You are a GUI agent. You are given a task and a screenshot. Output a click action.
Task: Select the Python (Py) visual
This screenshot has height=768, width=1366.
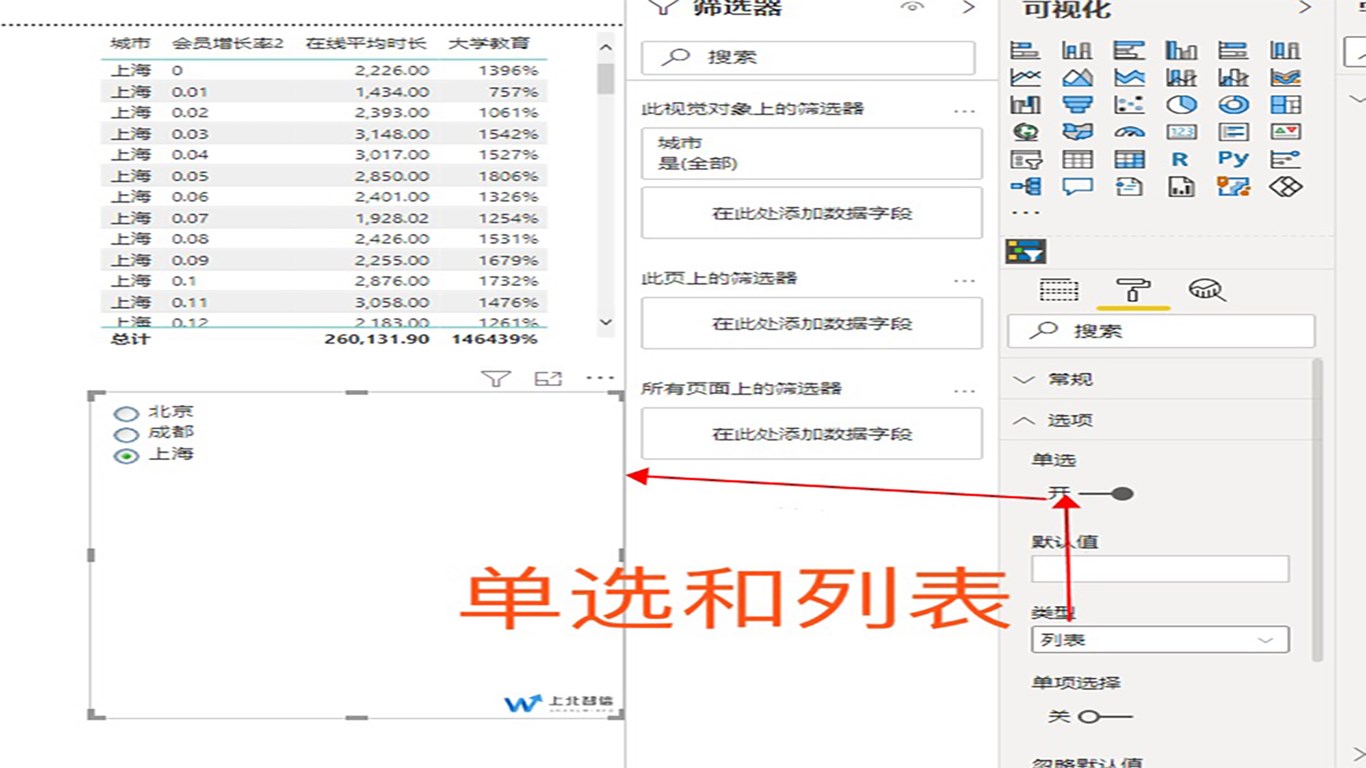pyautogui.click(x=1233, y=159)
